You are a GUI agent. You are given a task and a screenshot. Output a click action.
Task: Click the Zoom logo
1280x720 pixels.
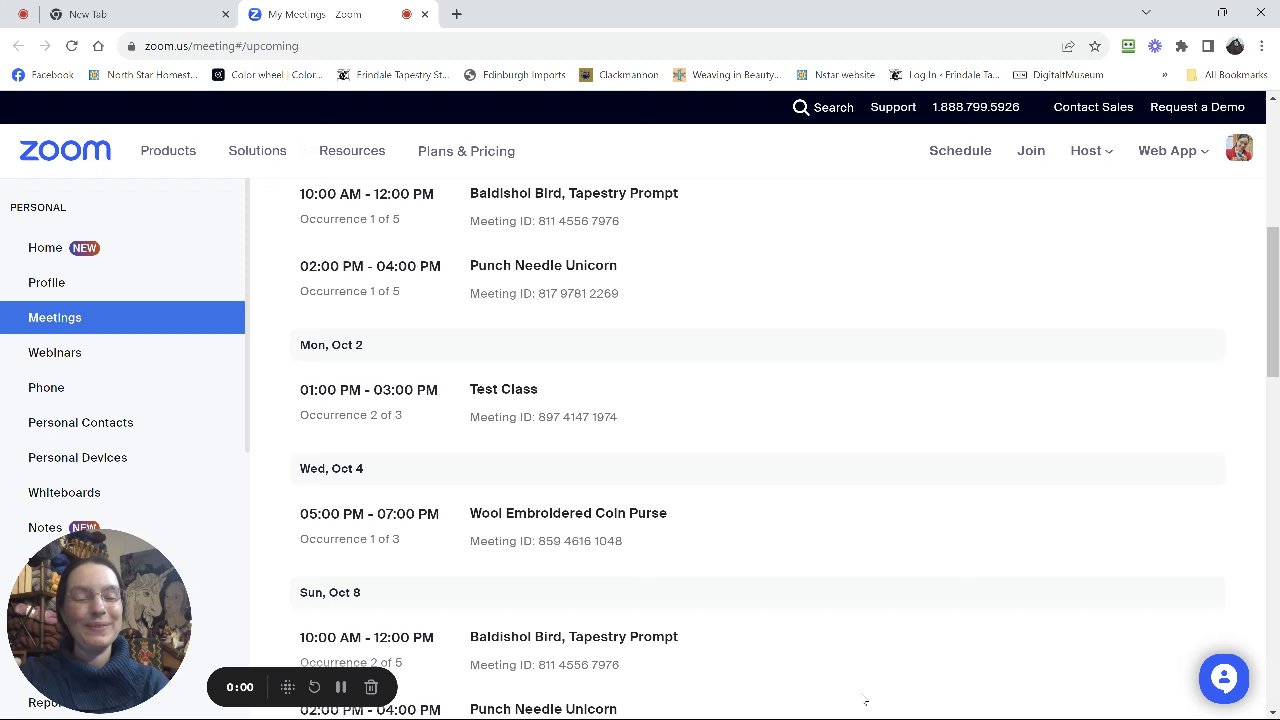65,150
